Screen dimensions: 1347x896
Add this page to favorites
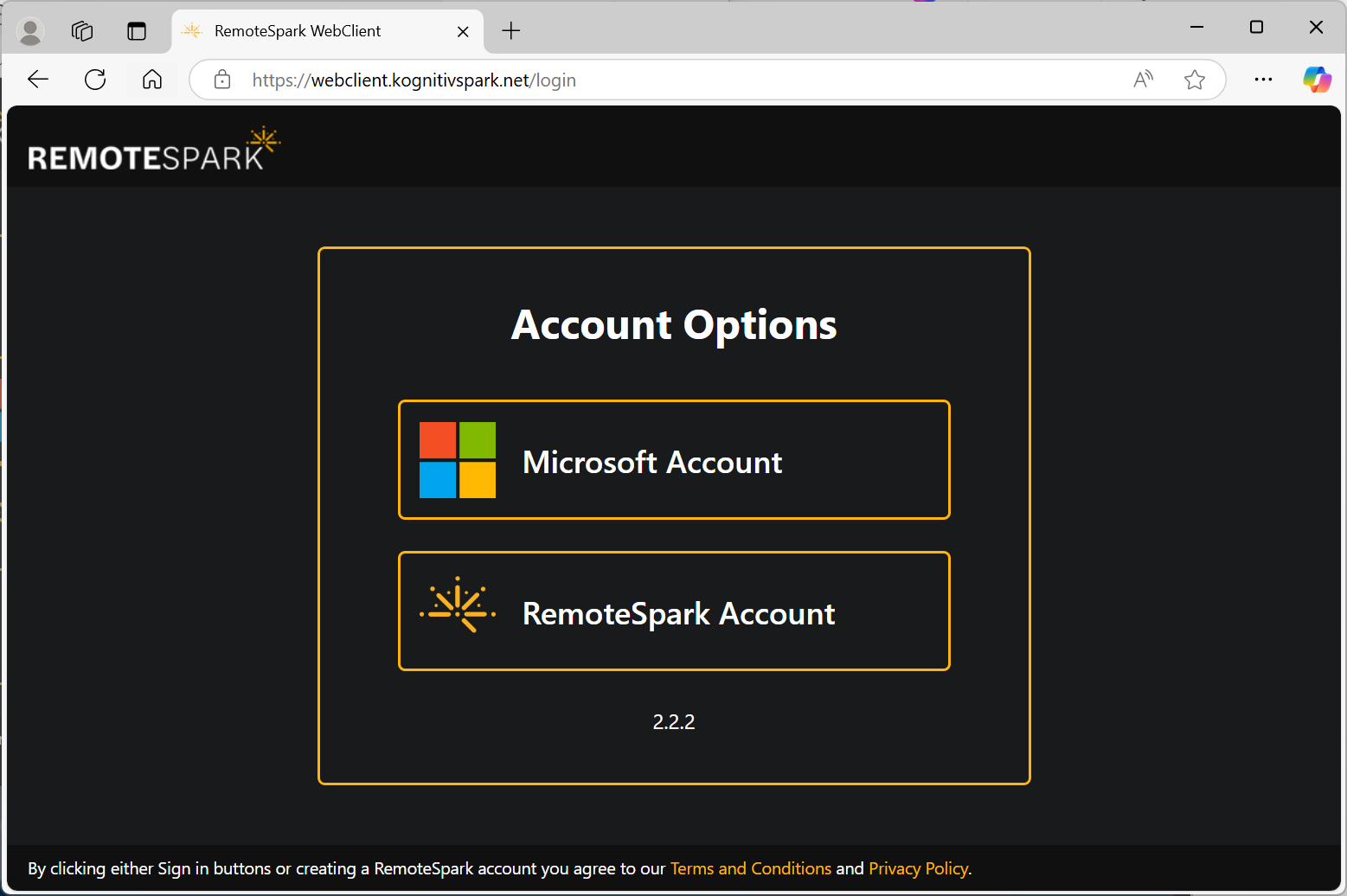(1195, 80)
